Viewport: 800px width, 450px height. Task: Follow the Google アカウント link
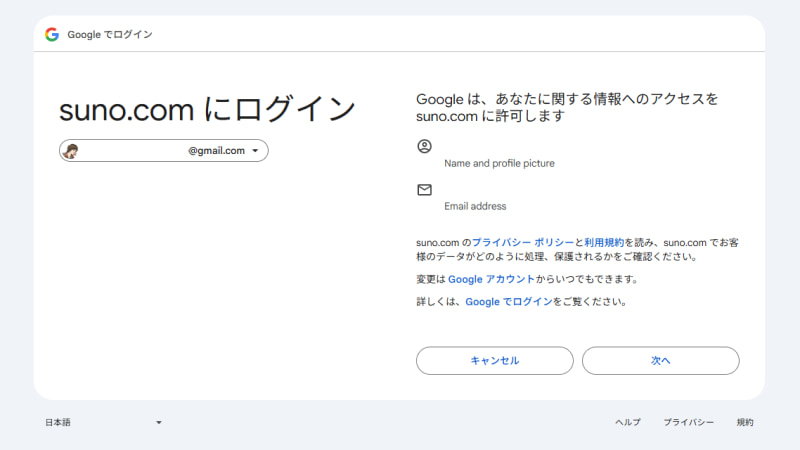click(491, 279)
